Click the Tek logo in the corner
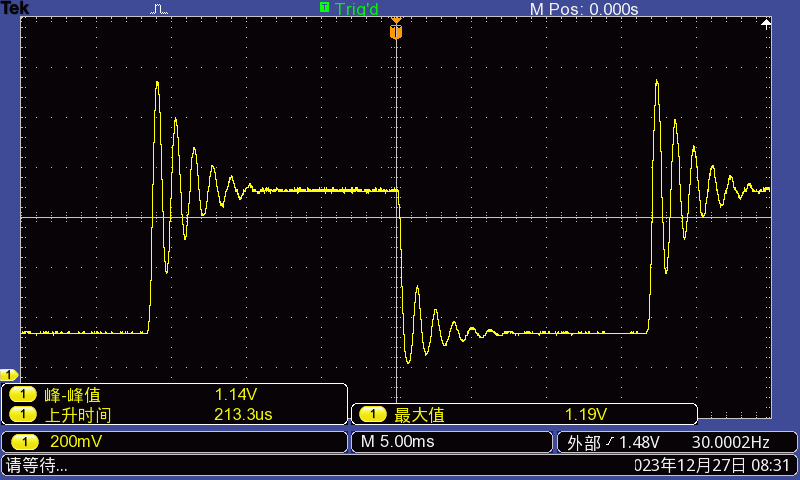Viewport: 800px width, 480px height. pos(15,8)
